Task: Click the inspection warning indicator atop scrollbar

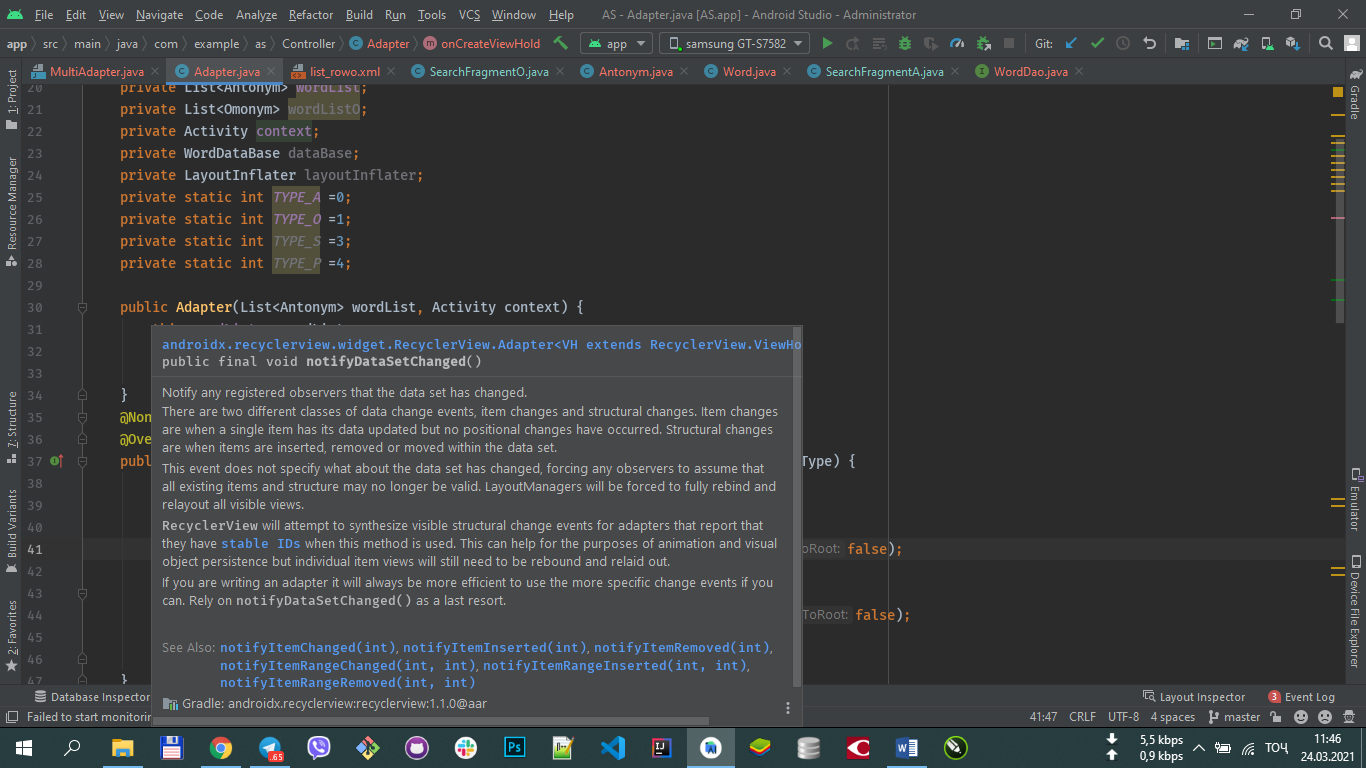Action: [1338, 91]
